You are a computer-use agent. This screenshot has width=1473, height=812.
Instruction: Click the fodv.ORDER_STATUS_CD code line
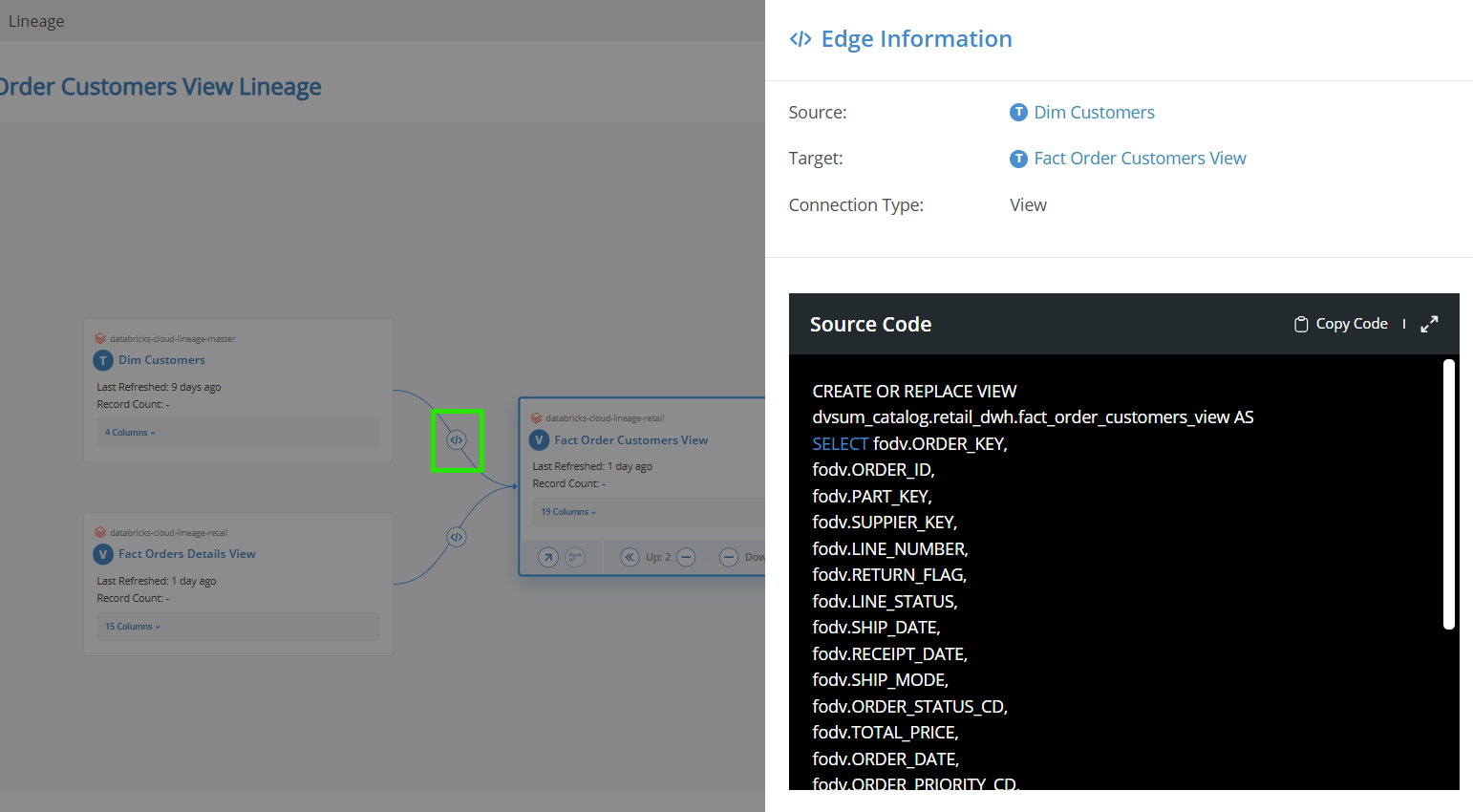(909, 707)
